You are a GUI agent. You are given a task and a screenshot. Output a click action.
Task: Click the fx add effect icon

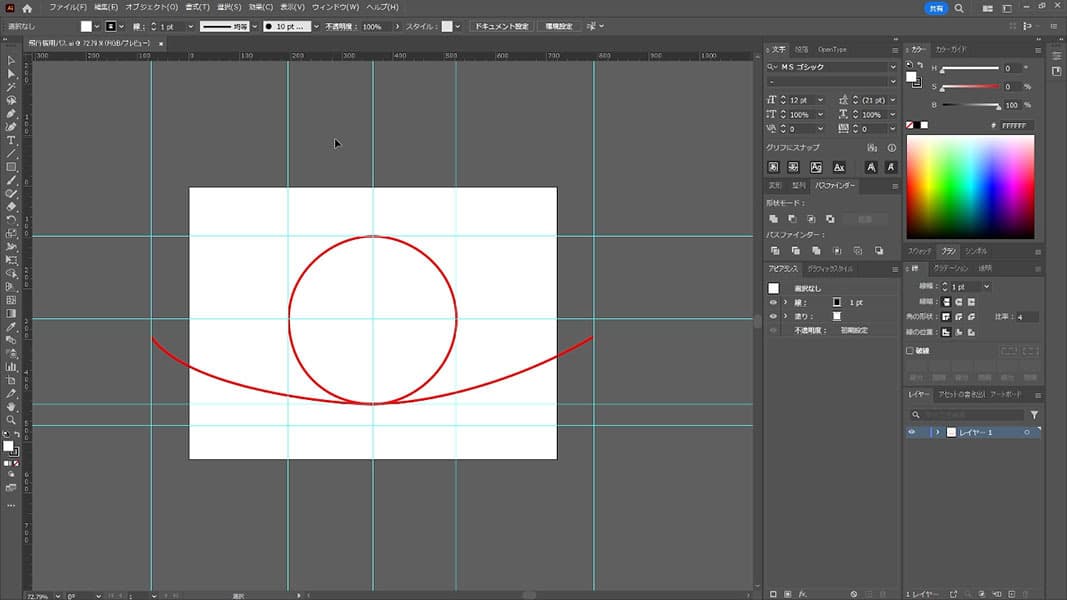click(x=803, y=594)
